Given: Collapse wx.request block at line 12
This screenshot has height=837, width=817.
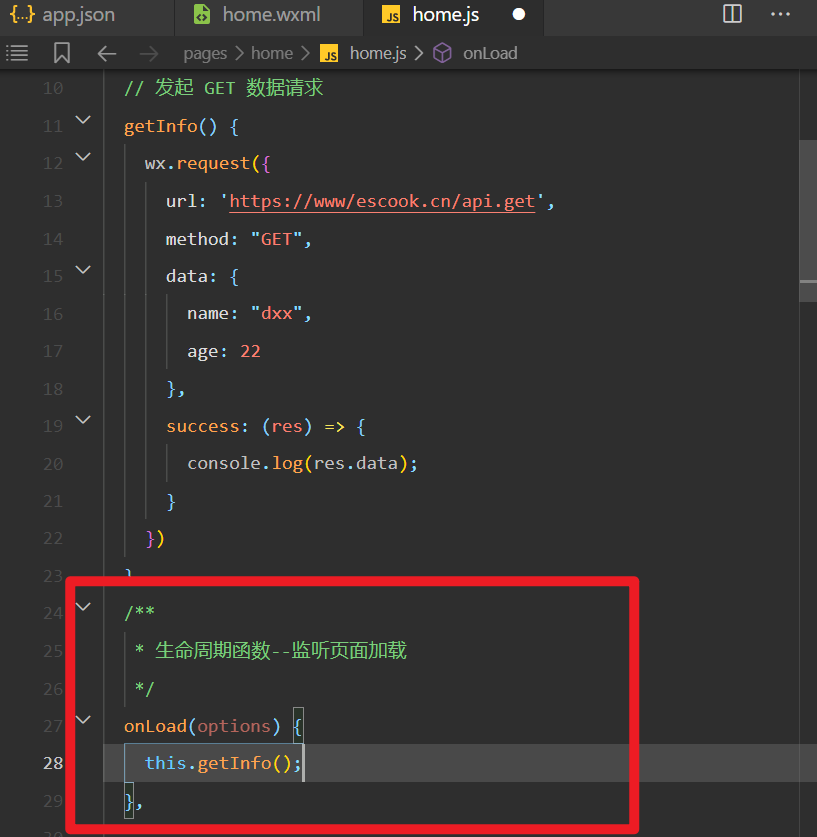Looking at the screenshot, I should [x=83, y=157].
